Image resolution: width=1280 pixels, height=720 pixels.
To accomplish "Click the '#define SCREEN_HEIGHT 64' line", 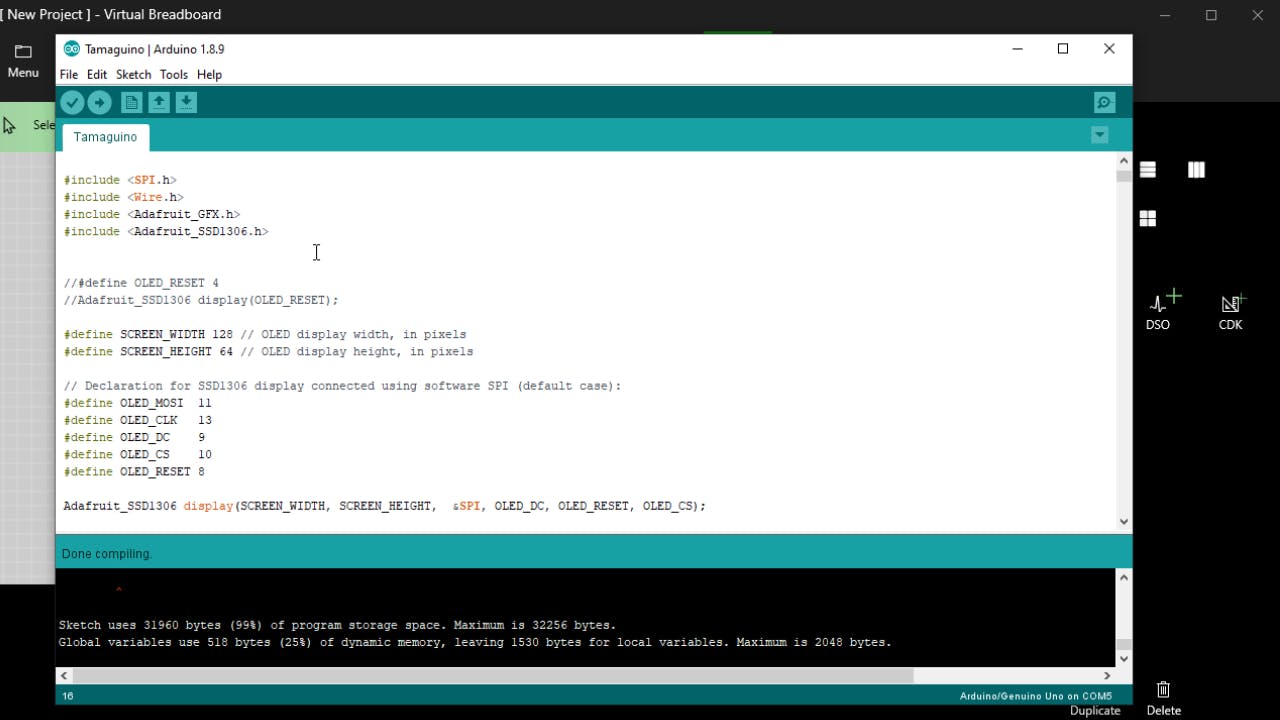I will point(269,352).
